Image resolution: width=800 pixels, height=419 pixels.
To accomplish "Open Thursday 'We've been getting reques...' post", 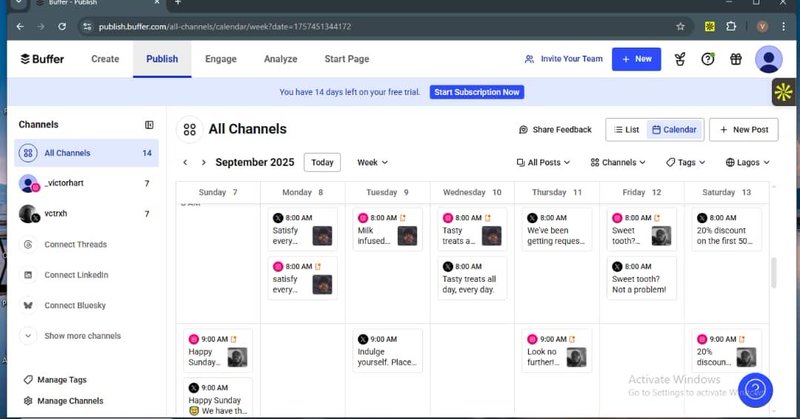I will point(557,229).
